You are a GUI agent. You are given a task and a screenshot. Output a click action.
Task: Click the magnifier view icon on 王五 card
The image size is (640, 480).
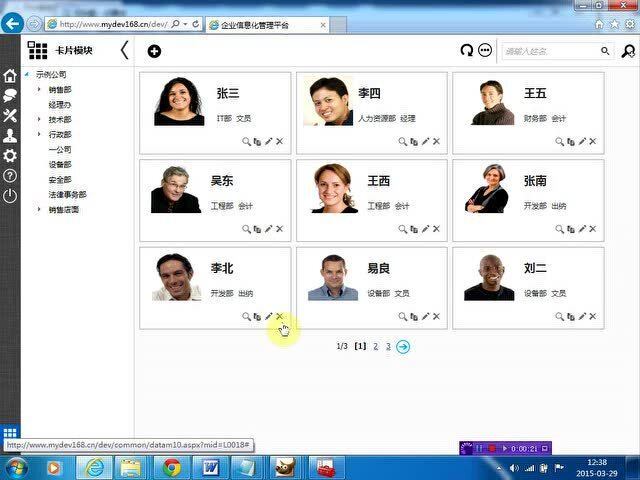[x=560, y=142]
